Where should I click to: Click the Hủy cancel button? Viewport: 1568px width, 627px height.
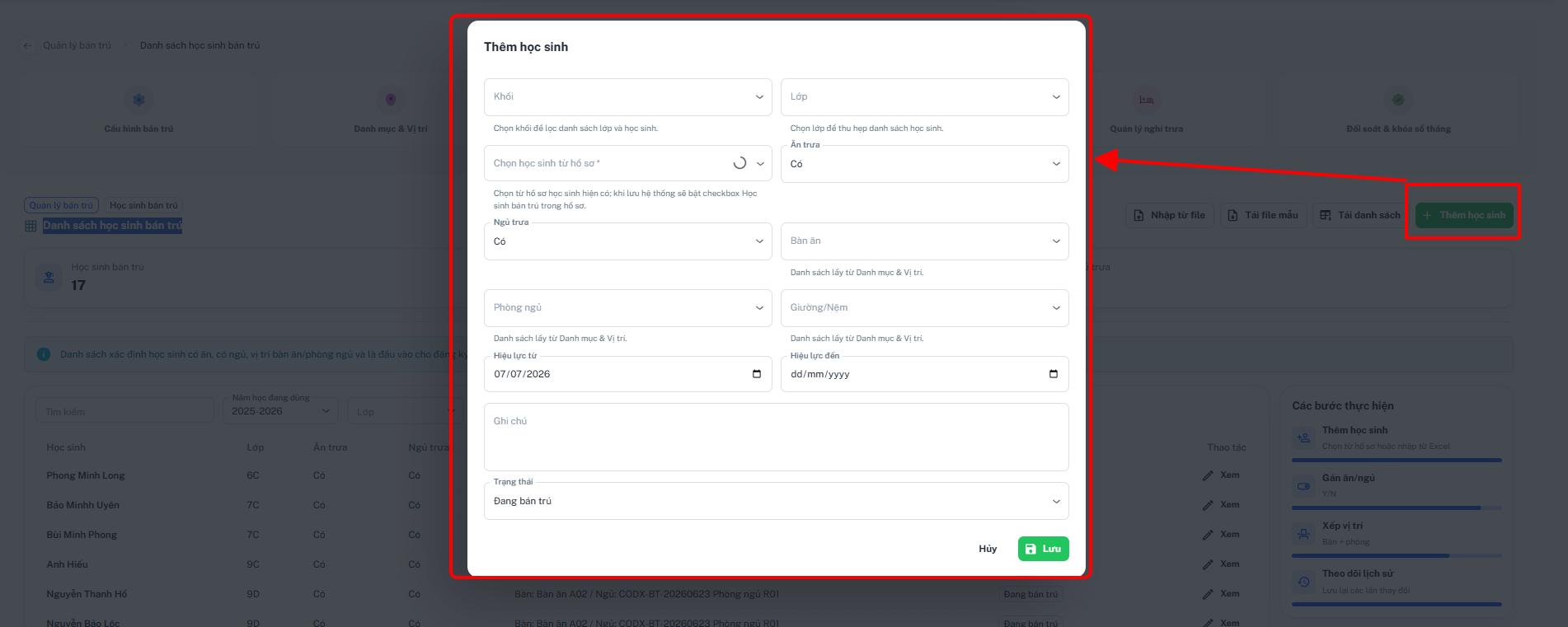(988, 549)
